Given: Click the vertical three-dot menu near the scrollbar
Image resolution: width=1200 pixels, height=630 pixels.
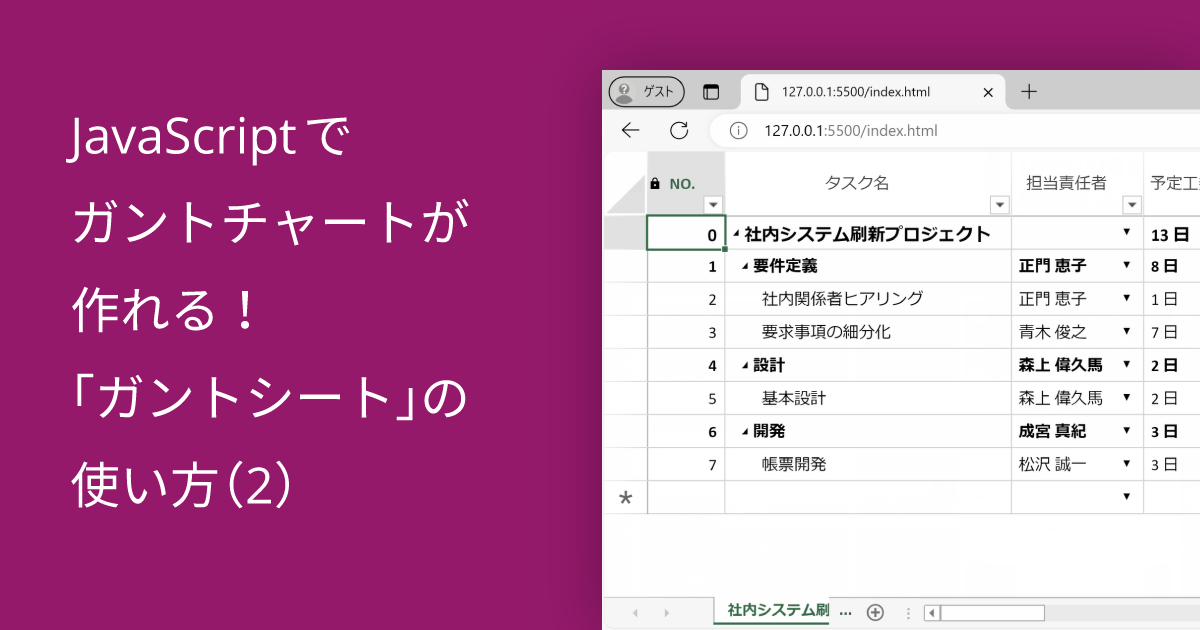Looking at the screenshot, I should coord(908,611).
